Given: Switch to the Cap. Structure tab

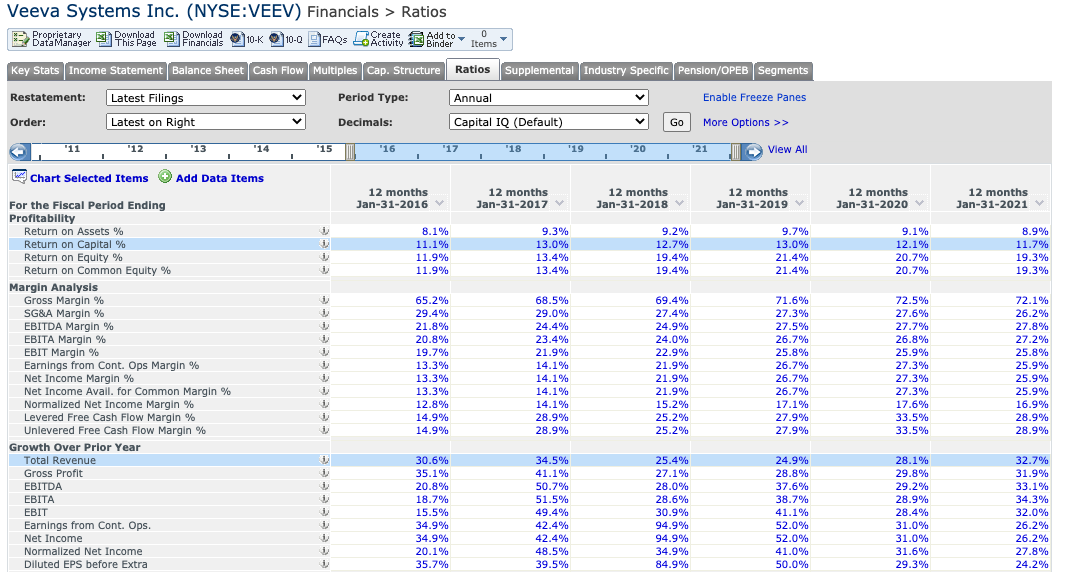Looking at the screenshot, I should 403,71.
